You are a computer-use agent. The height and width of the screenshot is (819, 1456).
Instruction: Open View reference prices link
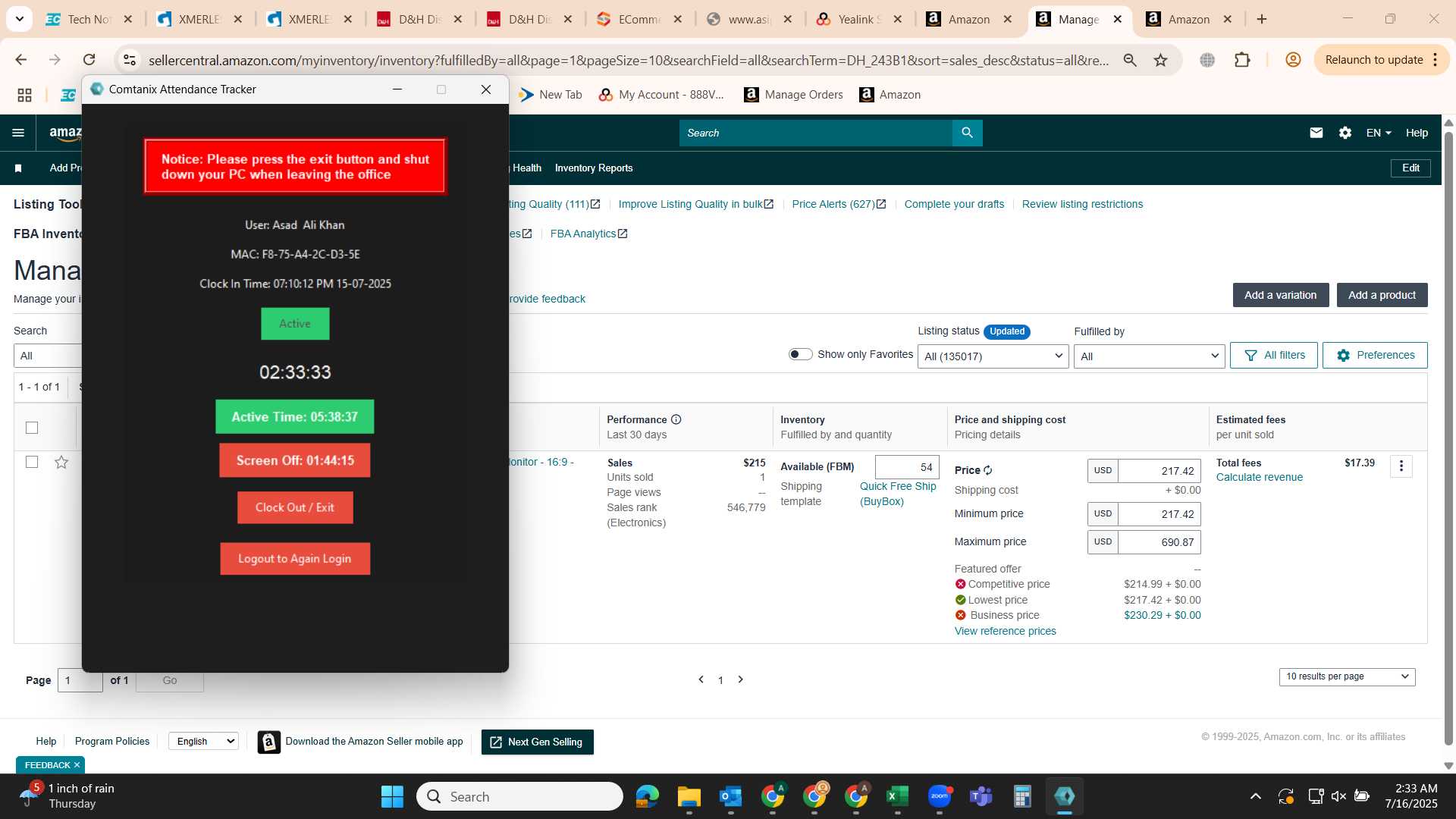point(1005,631)
